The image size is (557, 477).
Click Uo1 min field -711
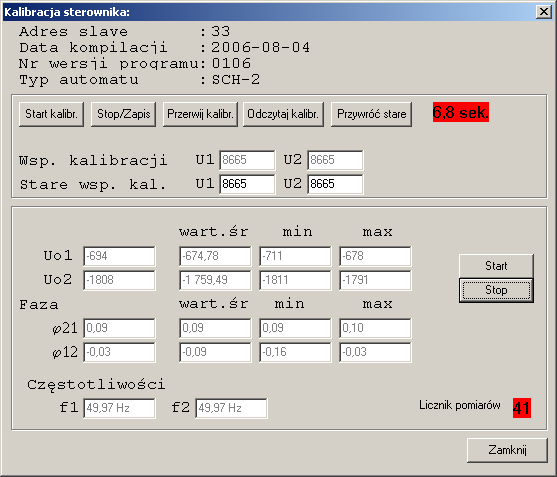[295, 256]
